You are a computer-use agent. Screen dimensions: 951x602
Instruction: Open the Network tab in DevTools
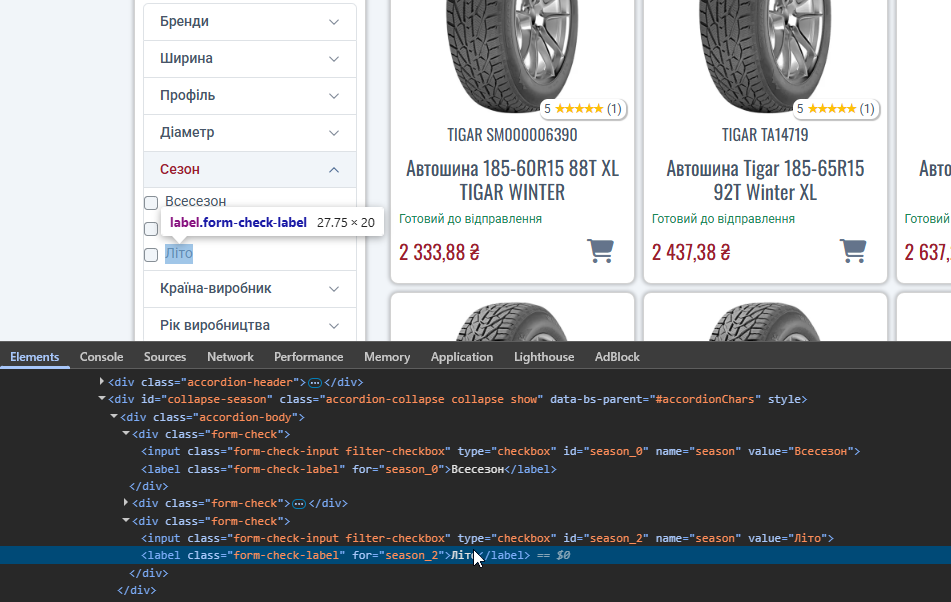pos(230,357)
